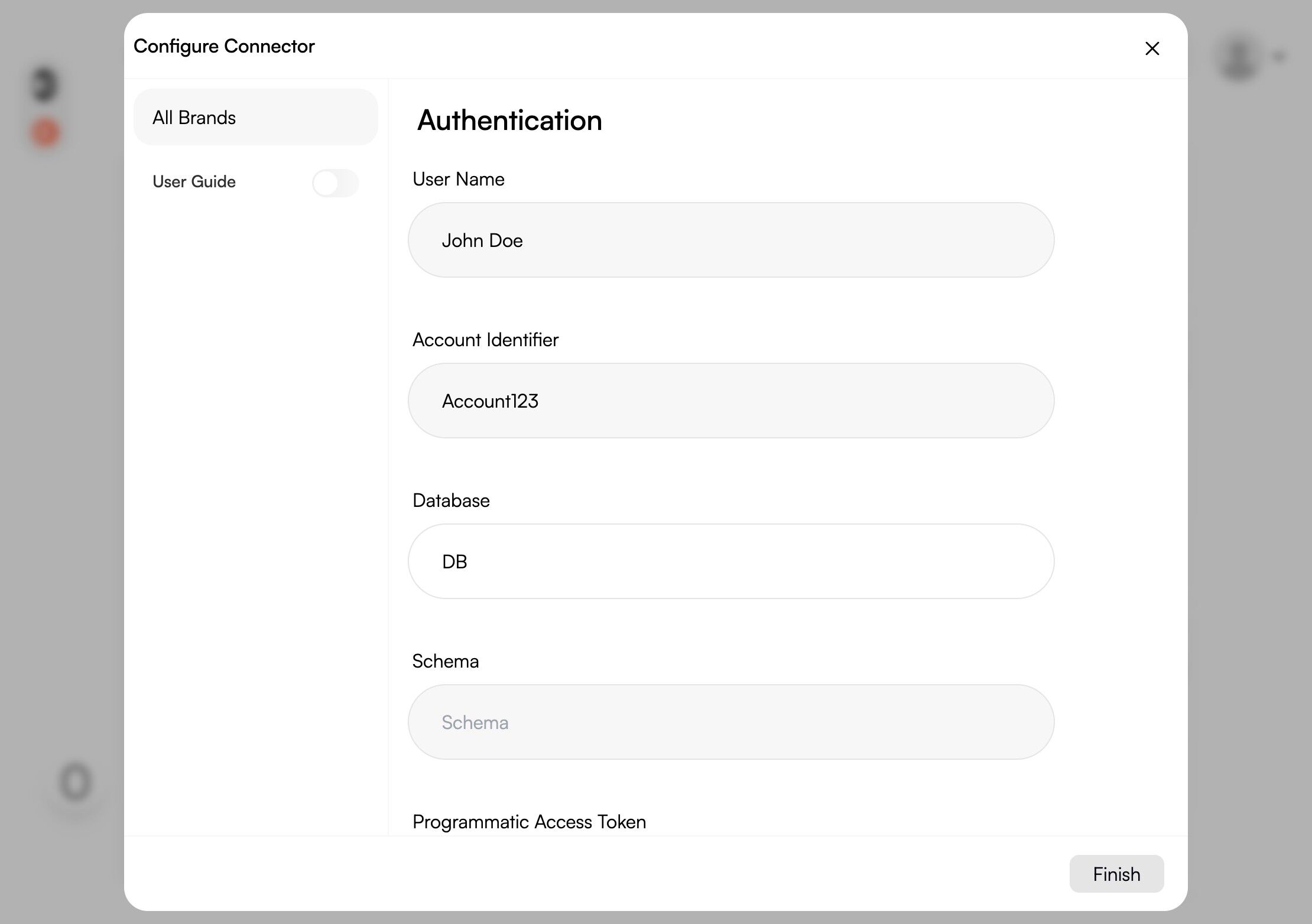
Task: Click the Authentication heading
Action: 509,121
